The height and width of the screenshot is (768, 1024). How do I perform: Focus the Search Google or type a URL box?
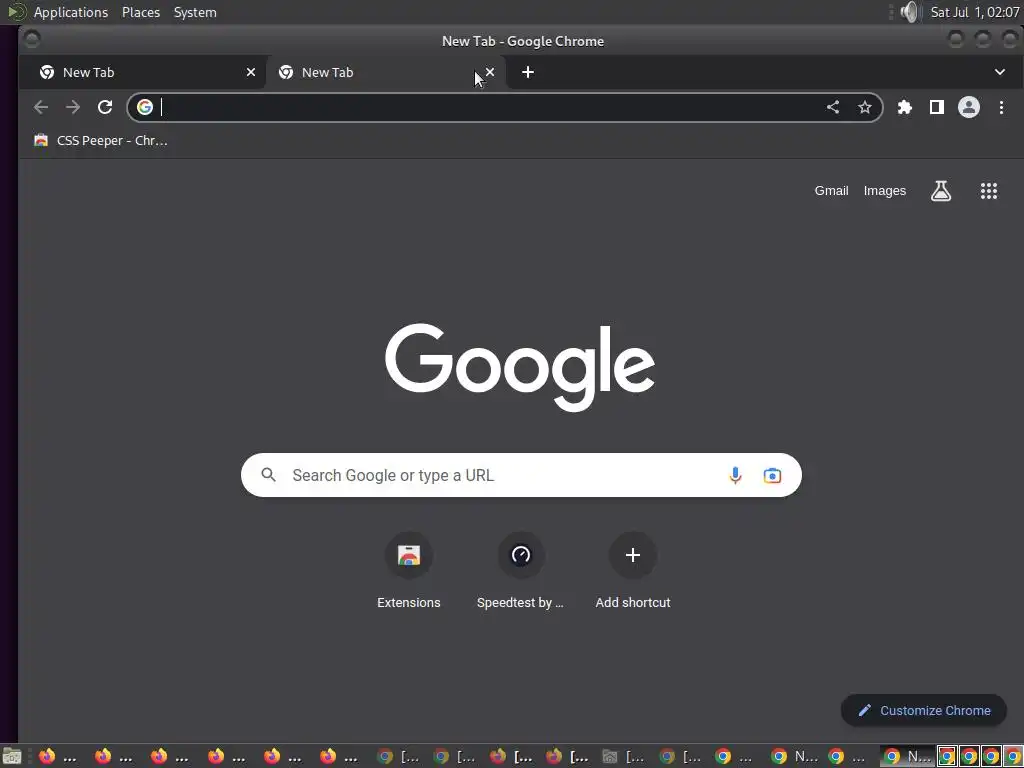tap(521, 475)
